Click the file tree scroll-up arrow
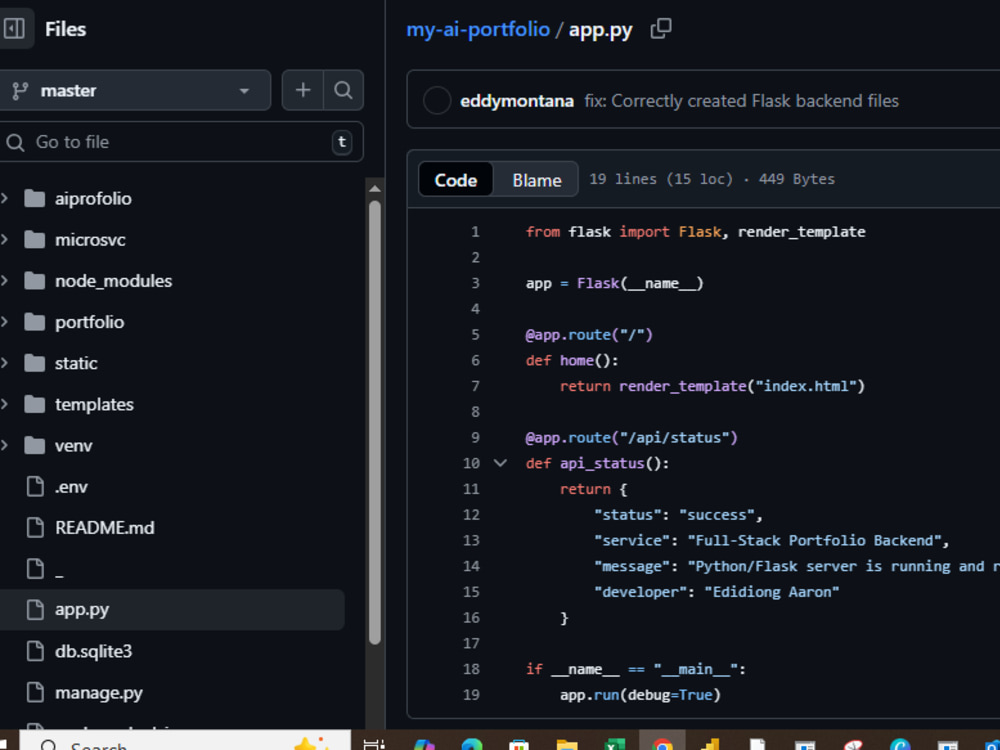Image resolution: width=1000 pixels, height=750 pixels. (x=375, y=189)
